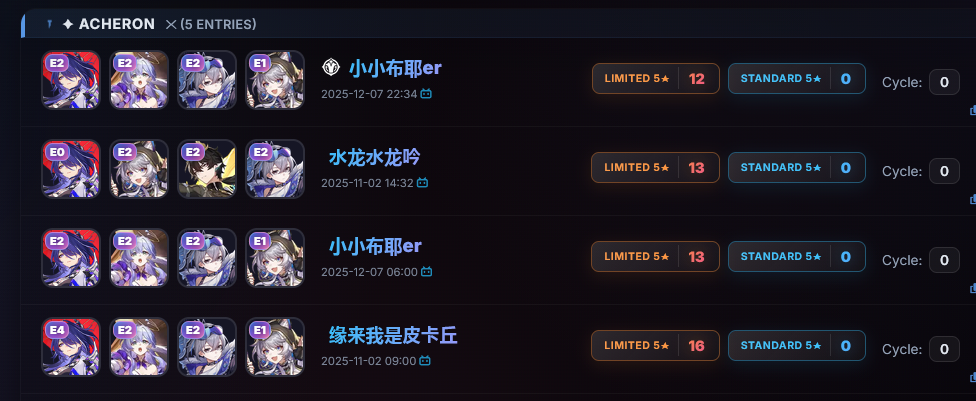The image size is (976, 401).
Task: Select the E0 Acheron avatar in second row
Action: tap(71, 169)
